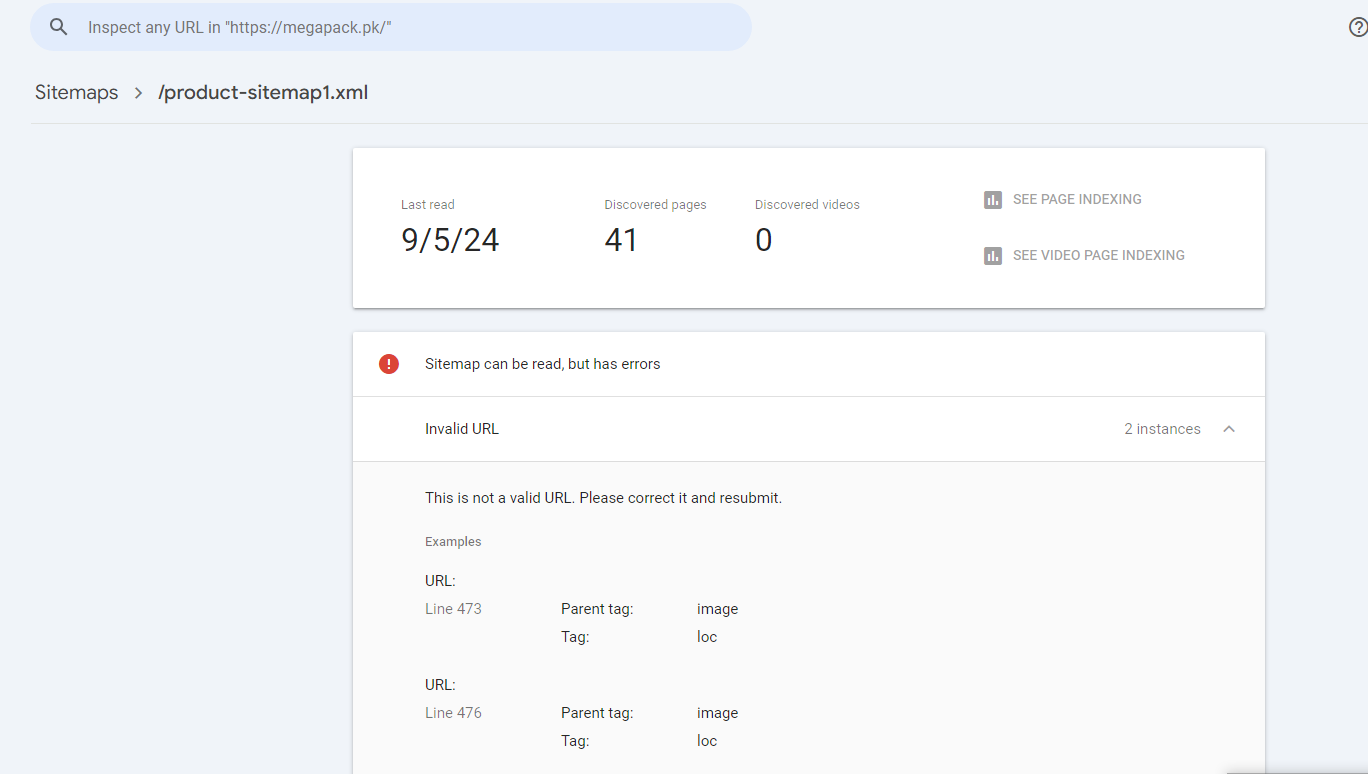Click the bar chart icon beside SEE VIDEO PAGE INDEXING
This screenshot has width=1368, height=774.
993,256
